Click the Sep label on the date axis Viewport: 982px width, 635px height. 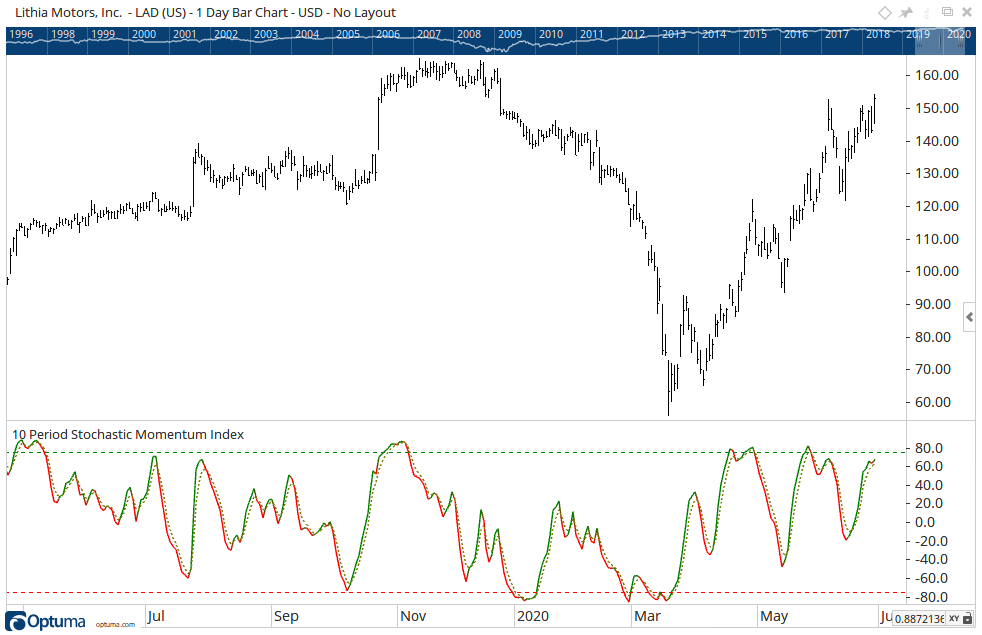(x=286, y=616)
